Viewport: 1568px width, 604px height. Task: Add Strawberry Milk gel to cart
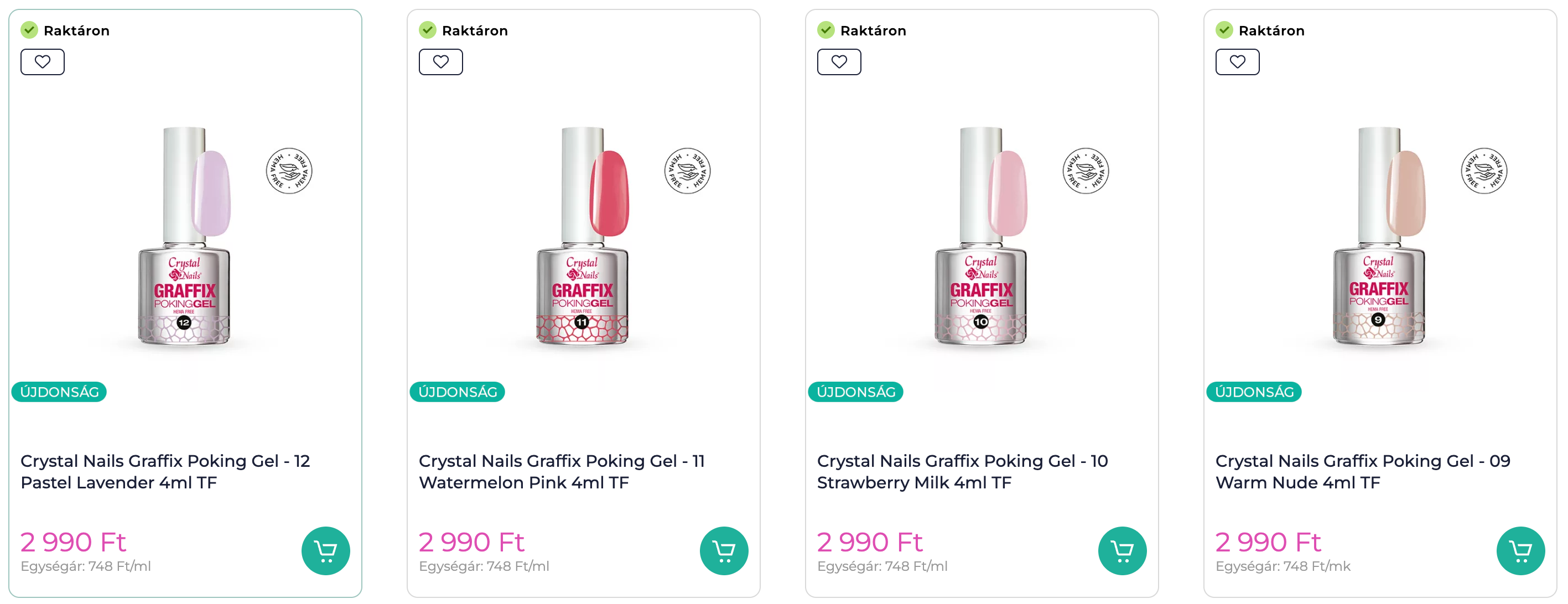[x=1122, y=550]
